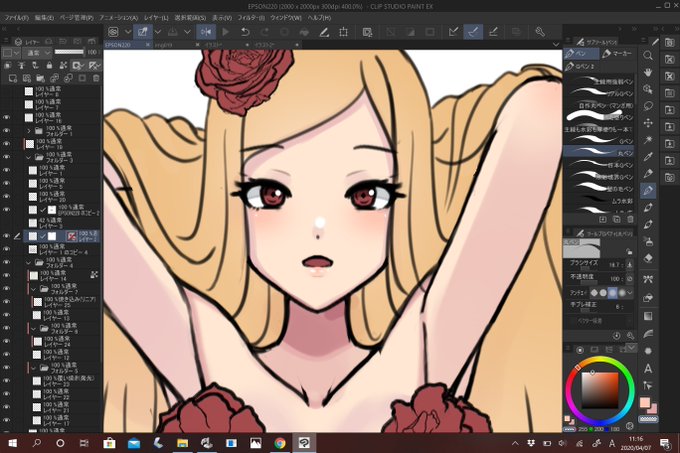Select the highlighted Pen tool in tool palette

[x=648, y=190]
